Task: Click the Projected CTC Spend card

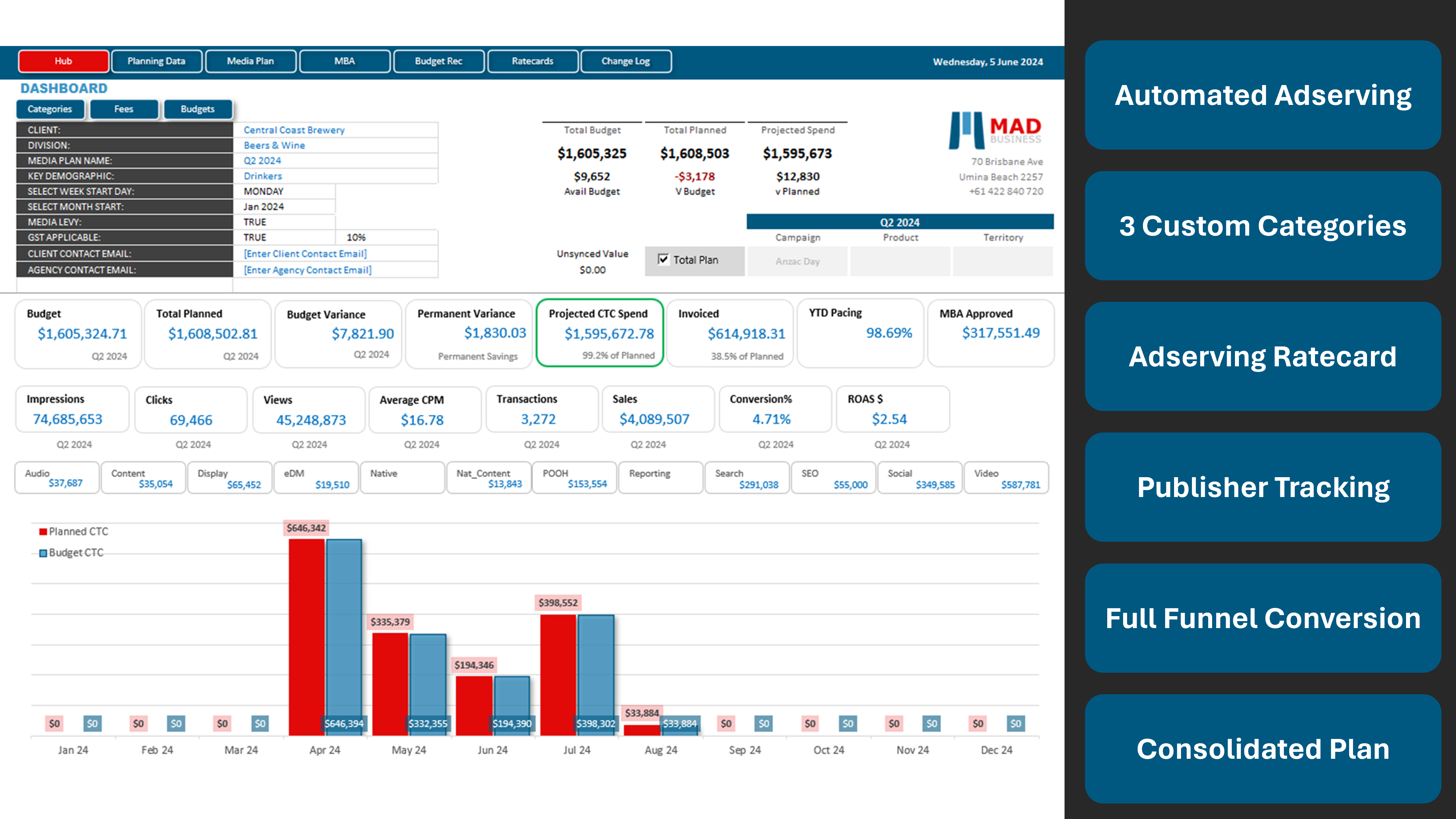Action: click(599, 334)
